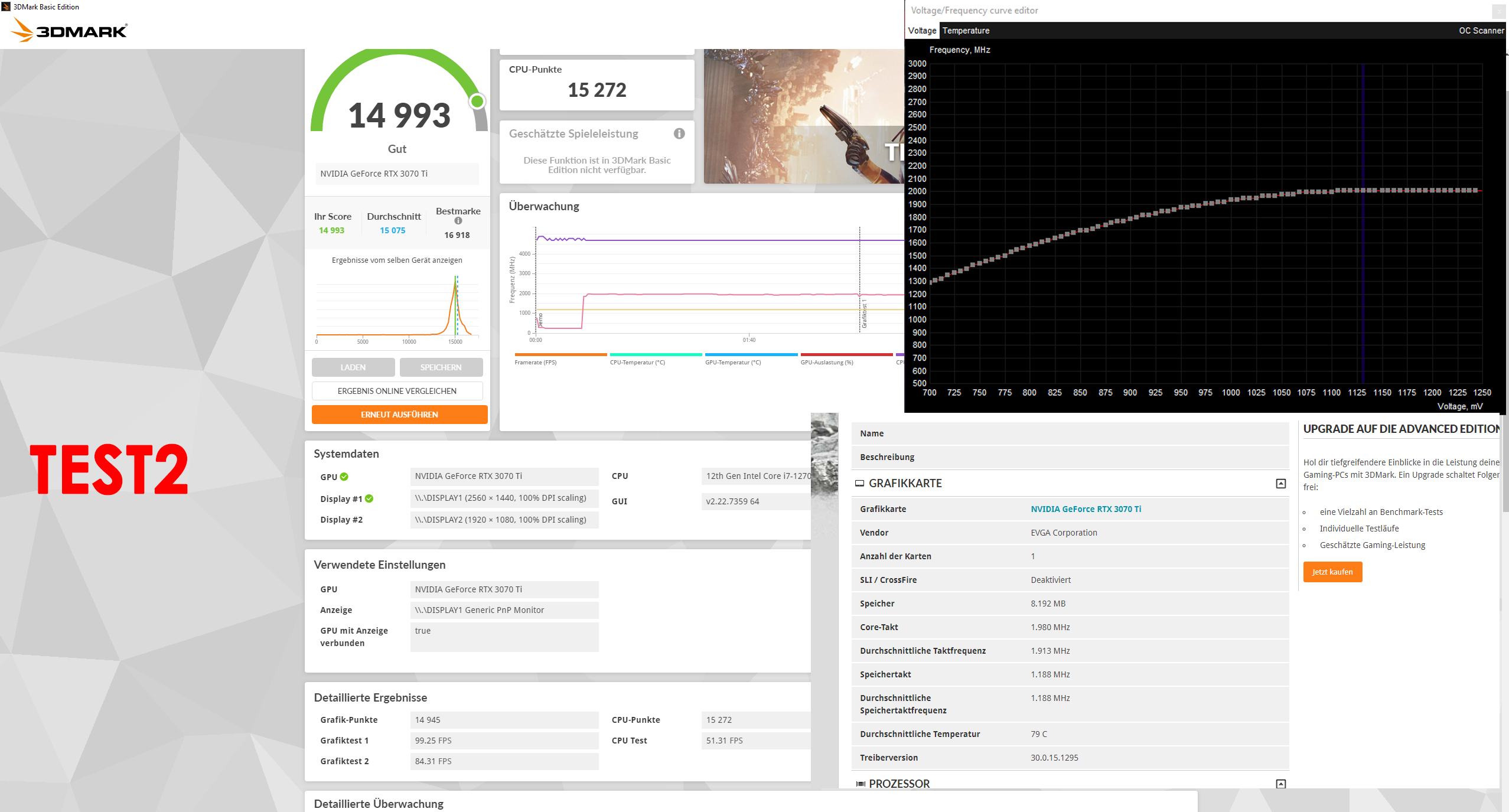
Task: Select GPU-Temperatur (°C) legend entry
Action: 751,358
